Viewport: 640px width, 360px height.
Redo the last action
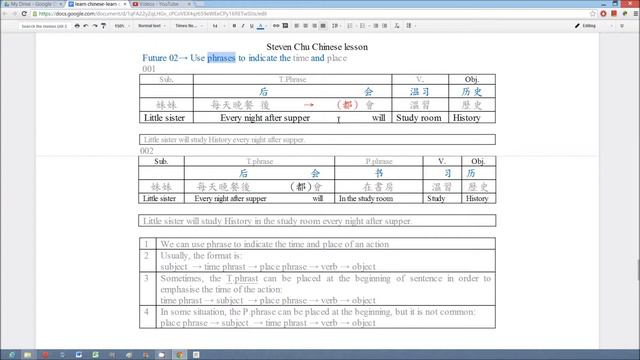[95, 26]
